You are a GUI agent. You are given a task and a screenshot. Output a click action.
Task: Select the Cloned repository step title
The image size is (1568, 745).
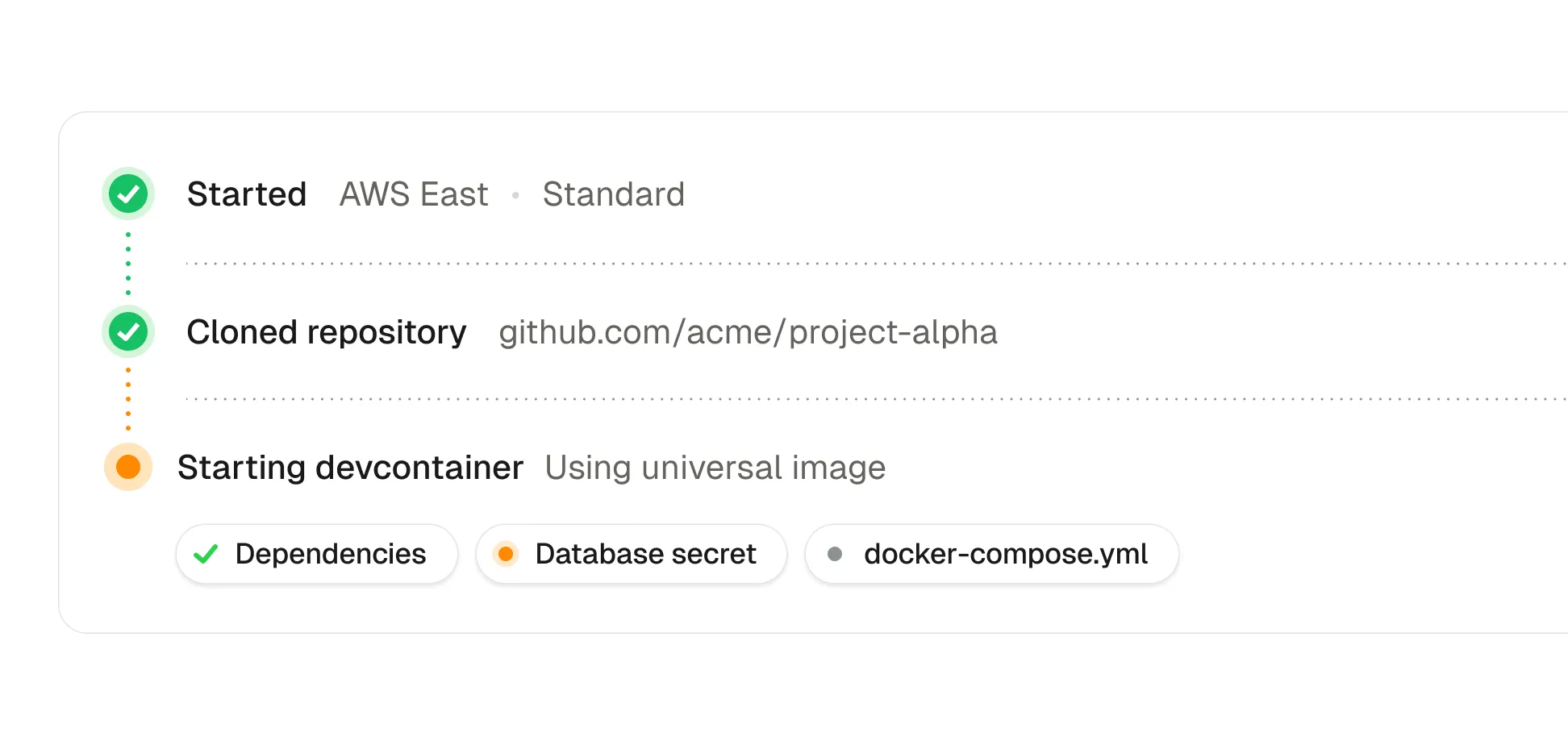(x=327, y=332)
